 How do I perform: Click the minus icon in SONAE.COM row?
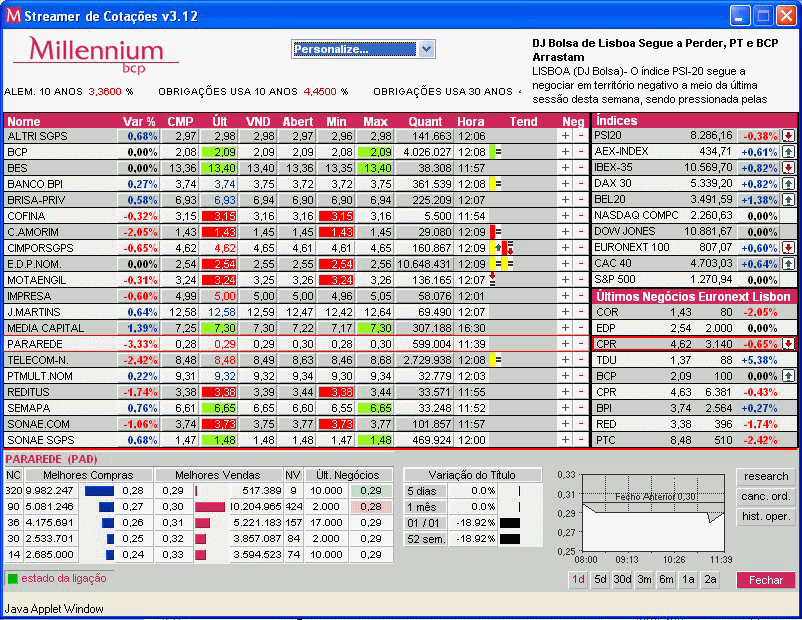pyautogui.click(x=581, y=424)
